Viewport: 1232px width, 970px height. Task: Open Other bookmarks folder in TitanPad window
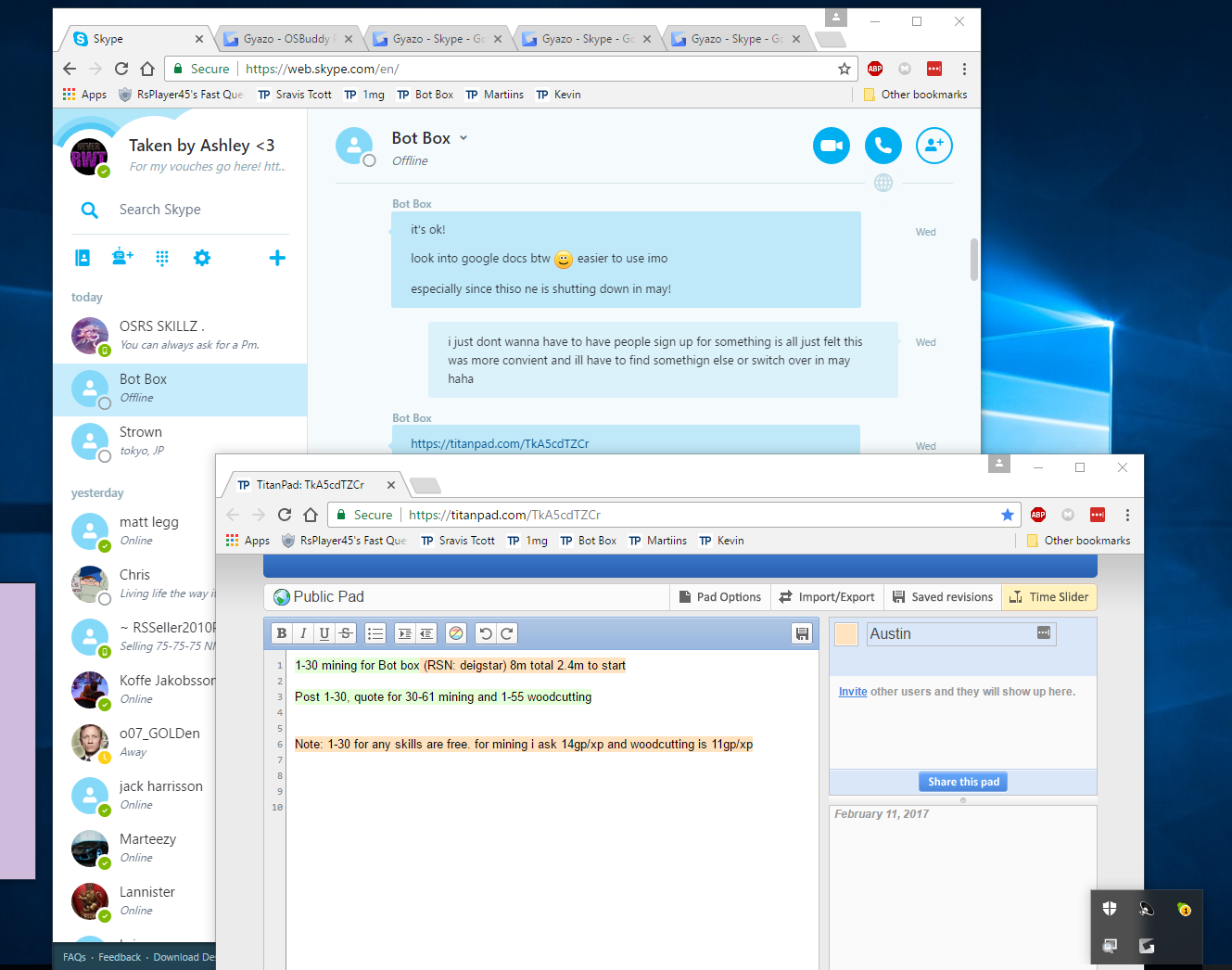point(1078,541)
